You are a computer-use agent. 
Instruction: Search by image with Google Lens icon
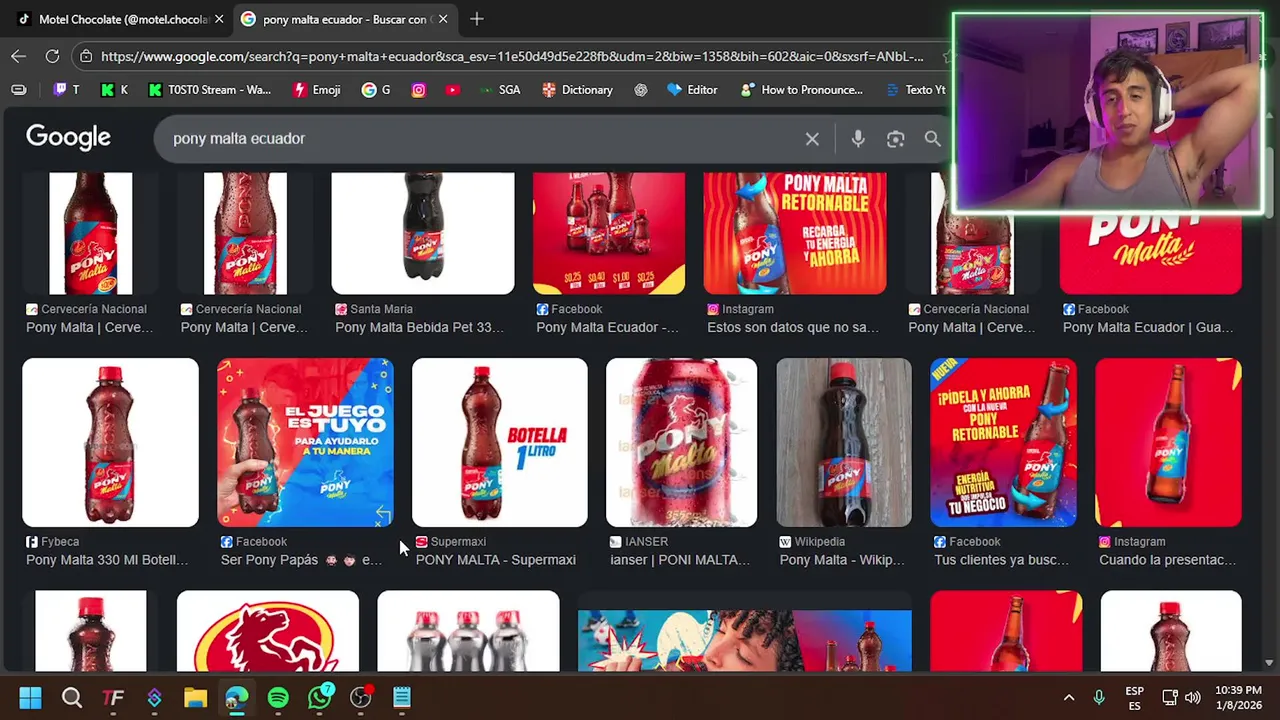895,139
